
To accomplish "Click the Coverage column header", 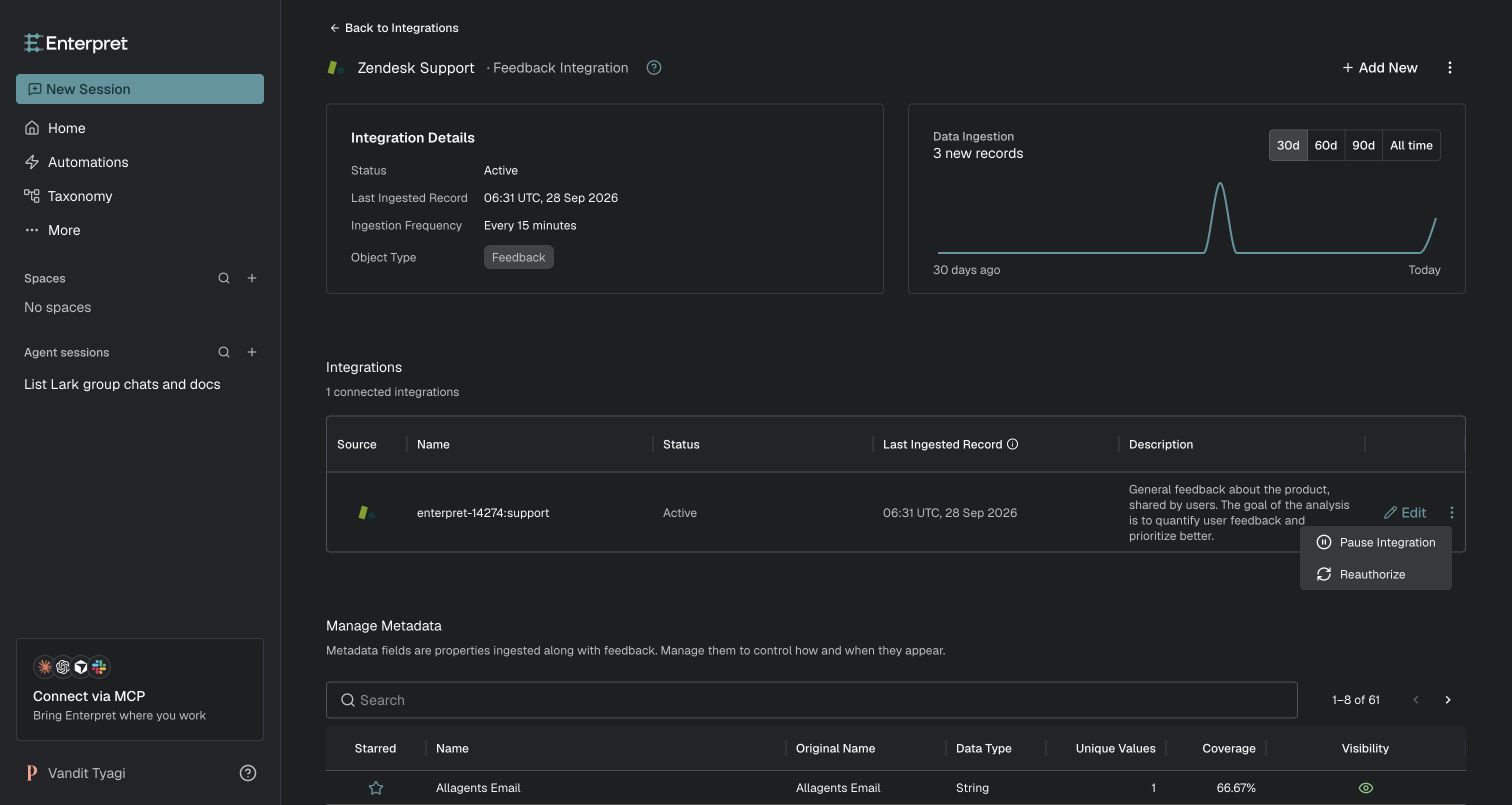I will tap(1229, 748).
